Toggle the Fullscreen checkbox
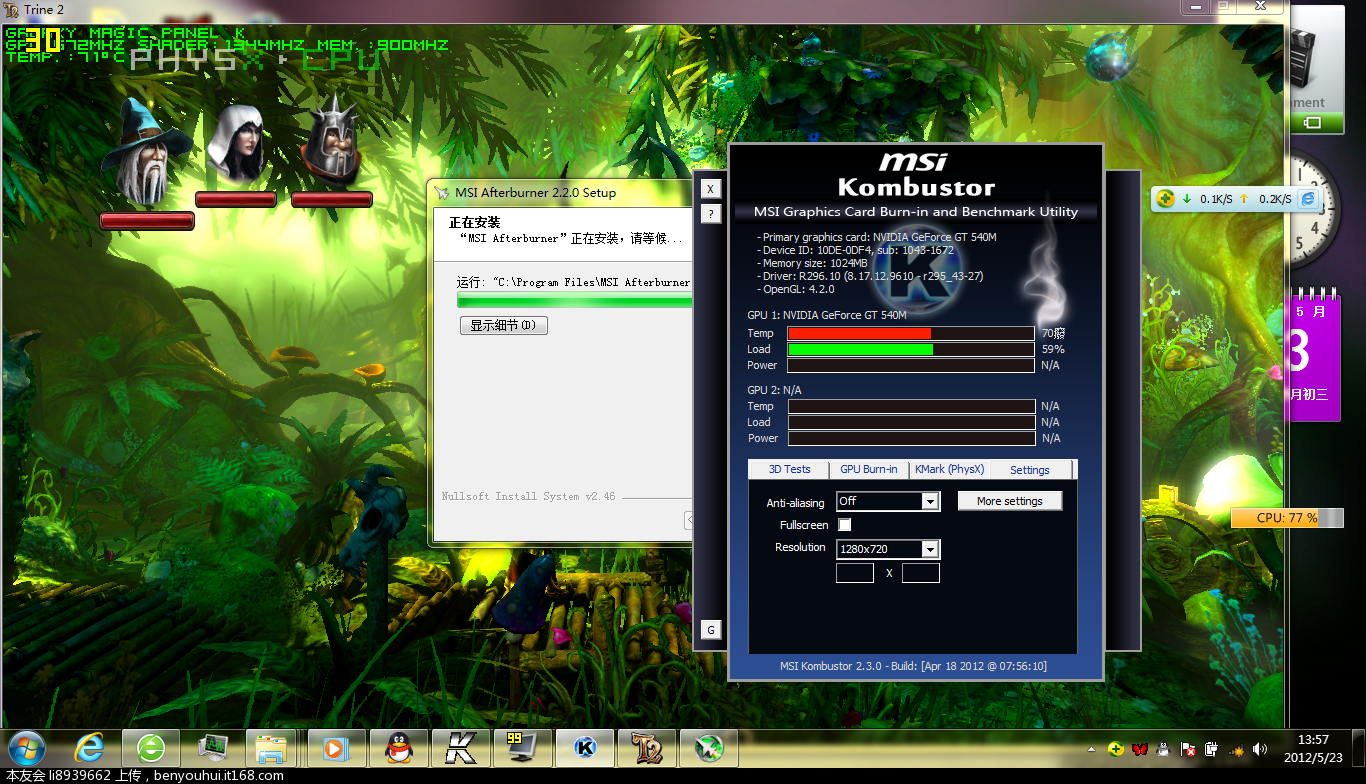 tap(845, 524)
